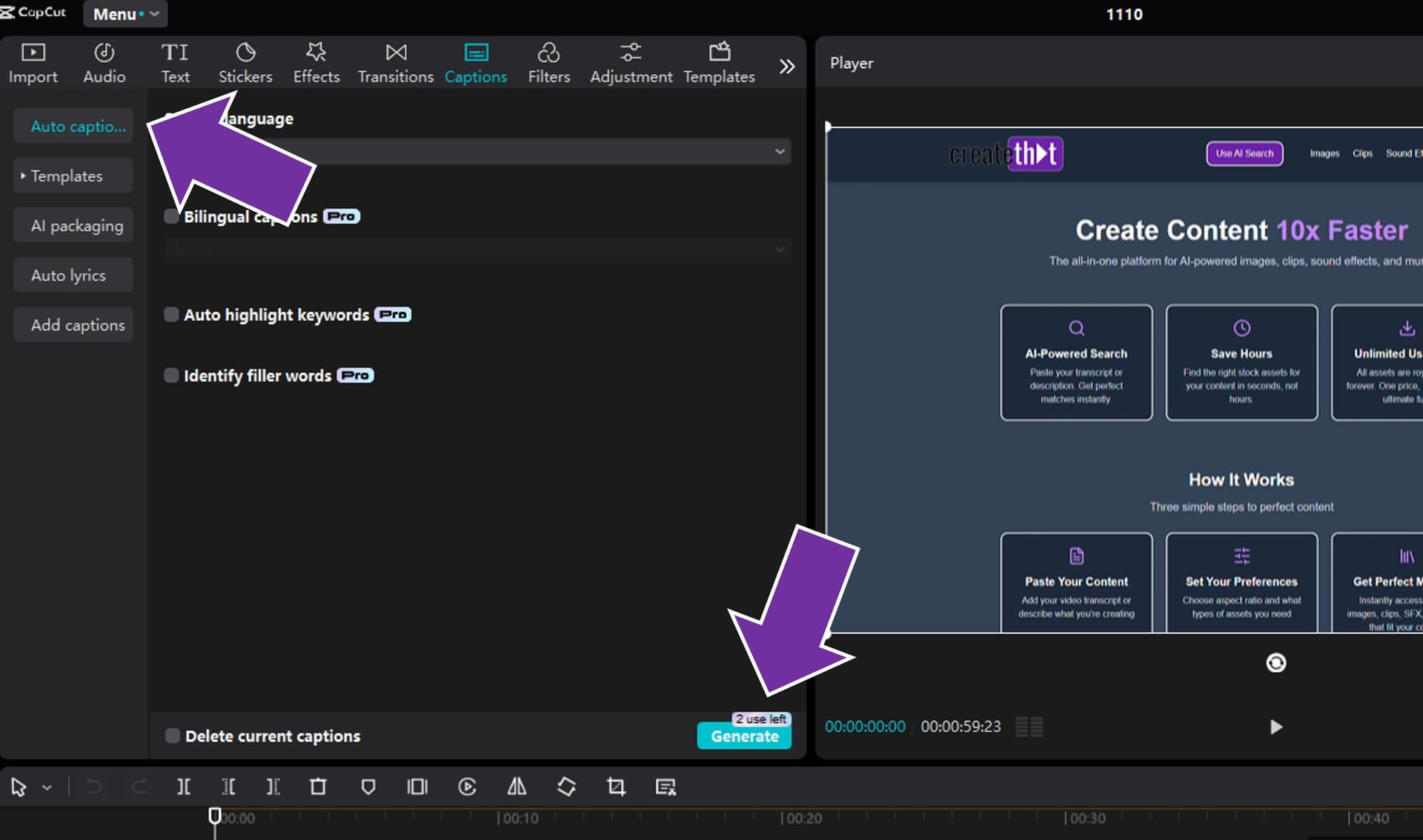Click the project title 1110
The height and width of the screenshot is (840, 1423).
tap(1124, 14)
